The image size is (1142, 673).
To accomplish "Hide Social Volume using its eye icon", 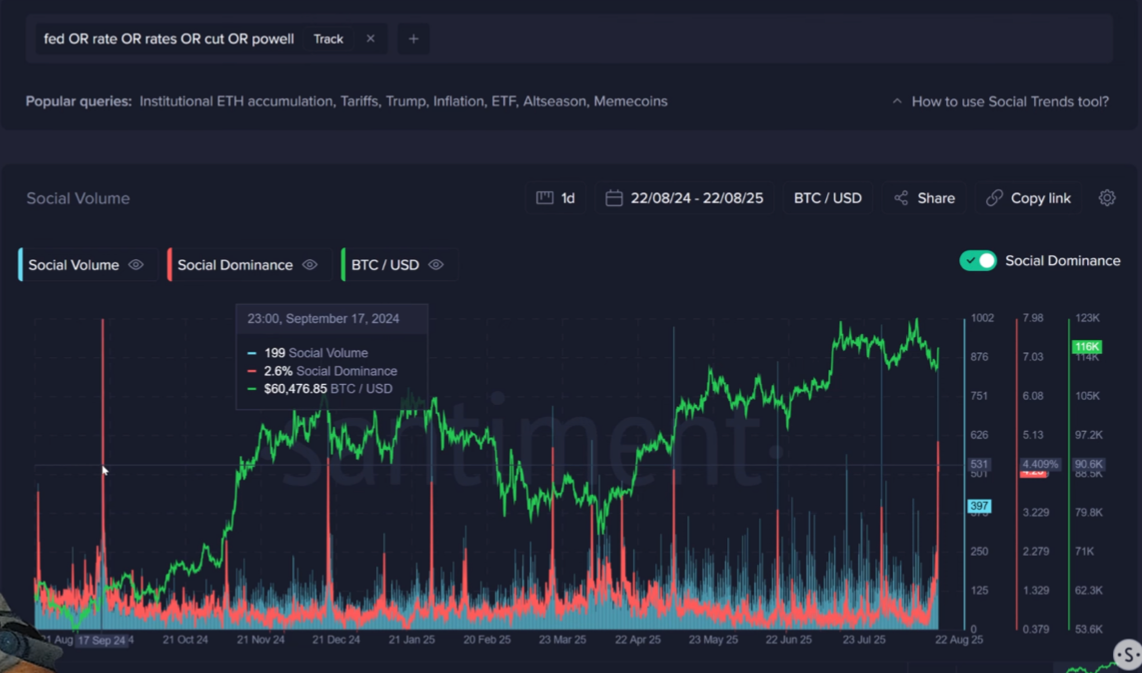I will click(136, 265).
